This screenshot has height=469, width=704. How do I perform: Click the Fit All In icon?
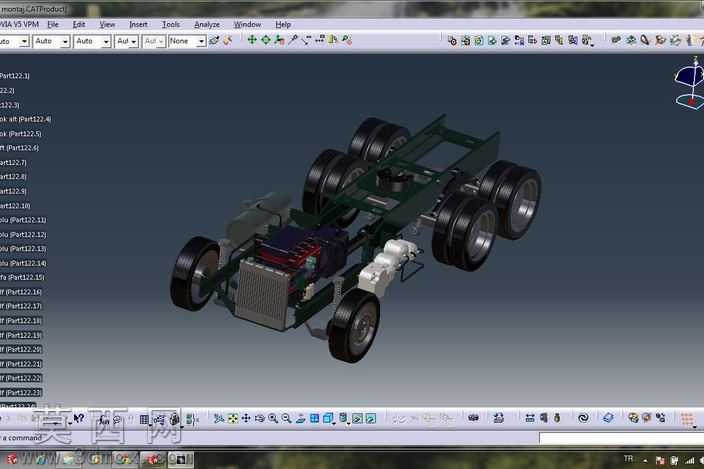[x=233, y=418]
